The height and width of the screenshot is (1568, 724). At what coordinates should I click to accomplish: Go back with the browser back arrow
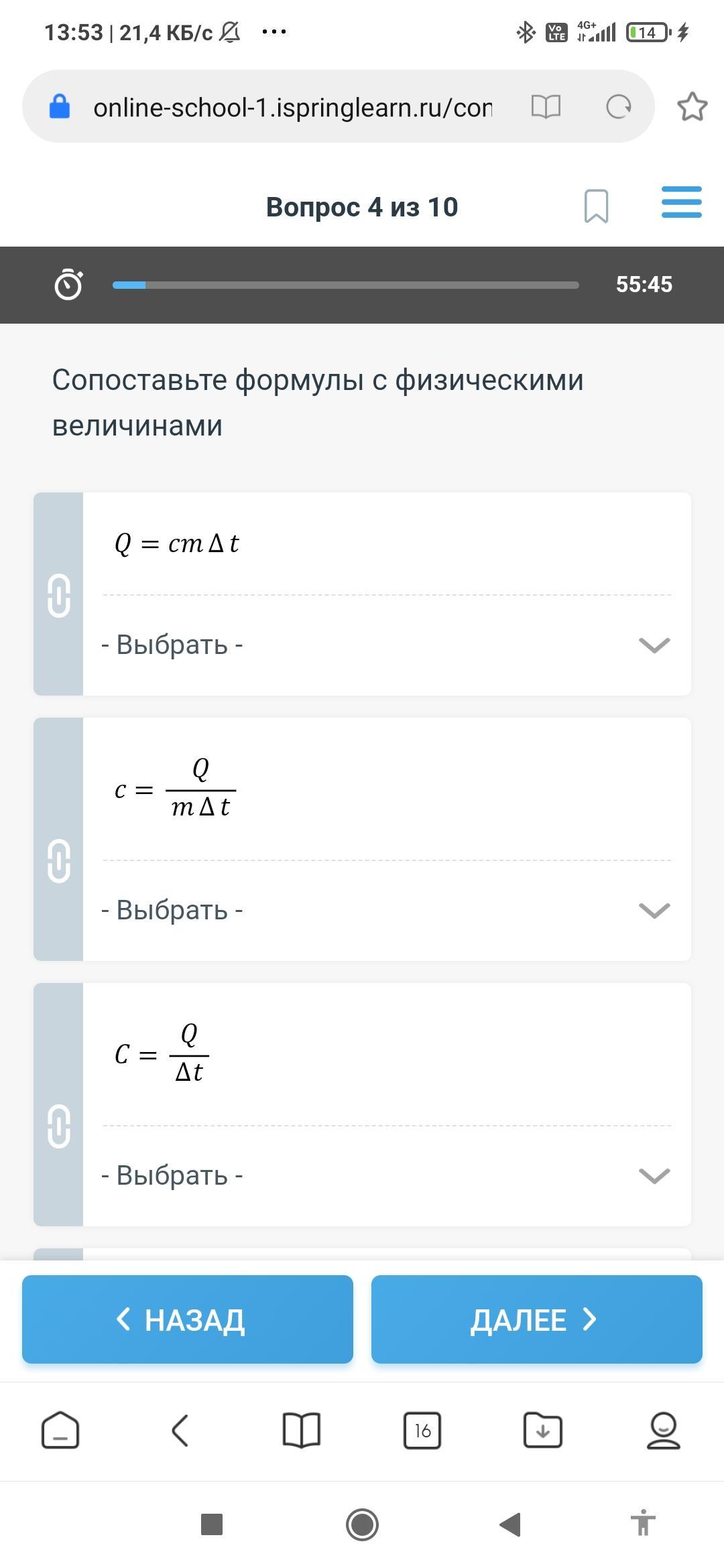click(180, 1431)
